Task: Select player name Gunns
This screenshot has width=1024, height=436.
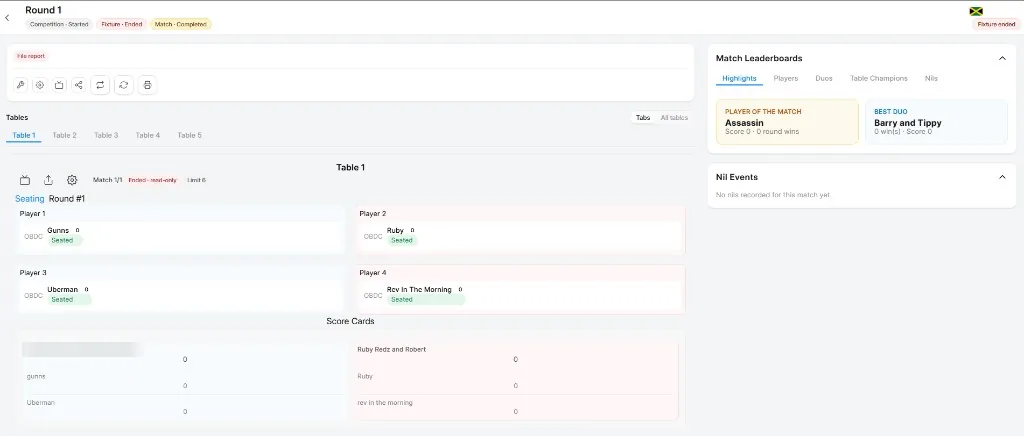Action: coord(58,230)
